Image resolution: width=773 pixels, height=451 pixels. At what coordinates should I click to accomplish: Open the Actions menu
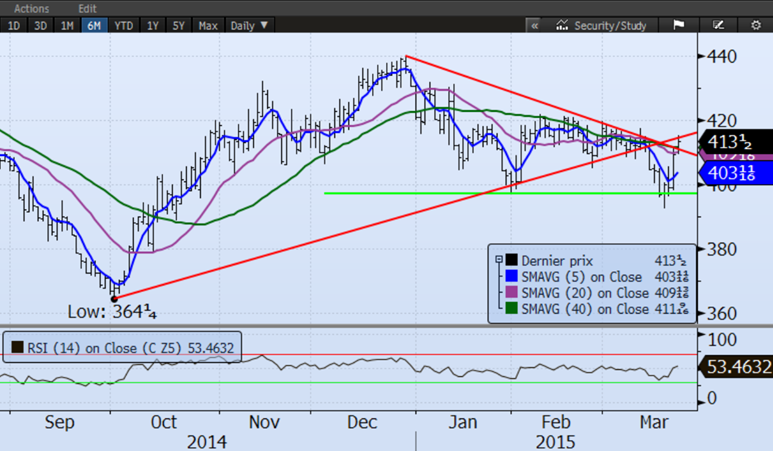point(31,8)
